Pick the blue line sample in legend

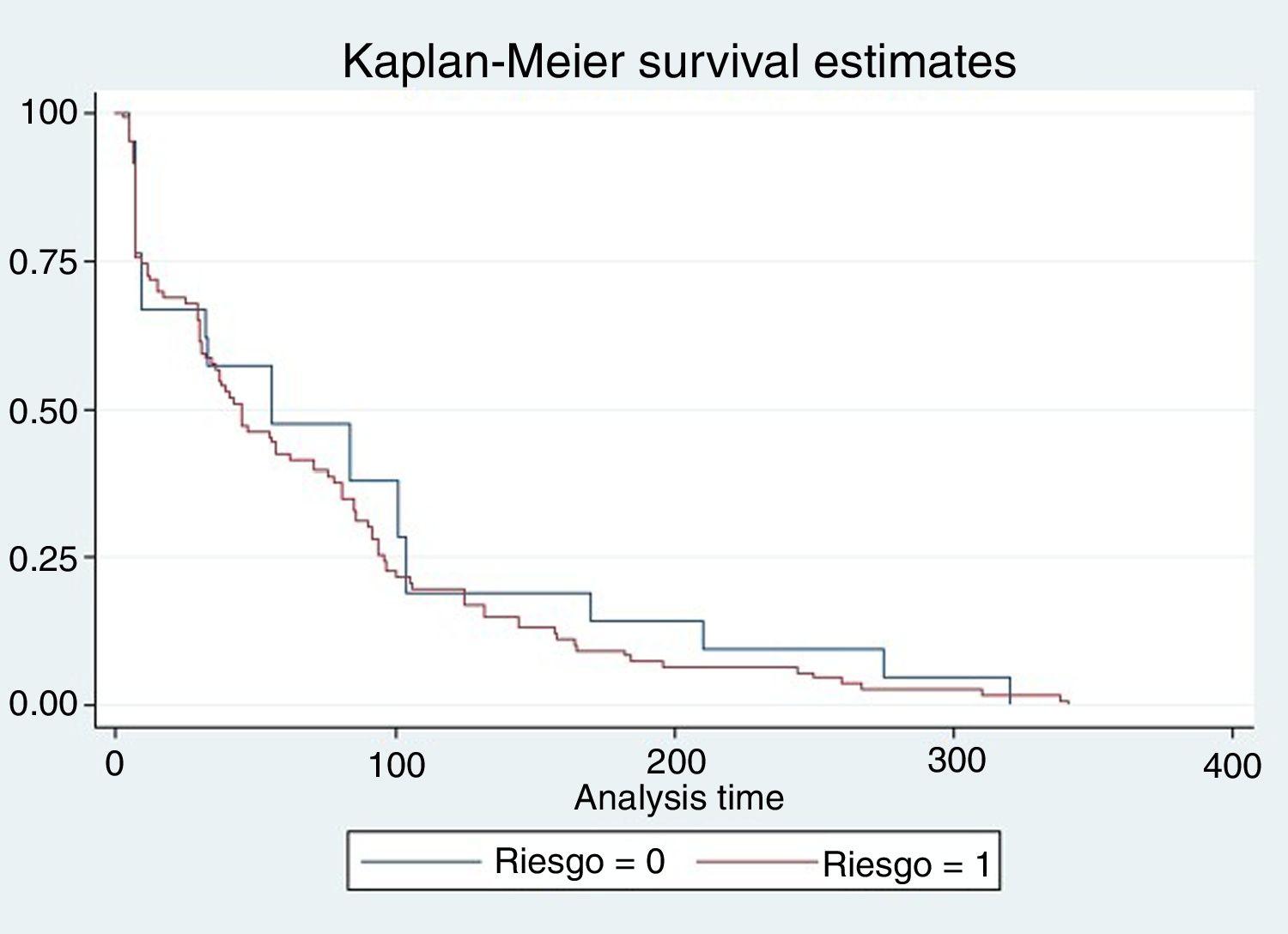[421, 860]
